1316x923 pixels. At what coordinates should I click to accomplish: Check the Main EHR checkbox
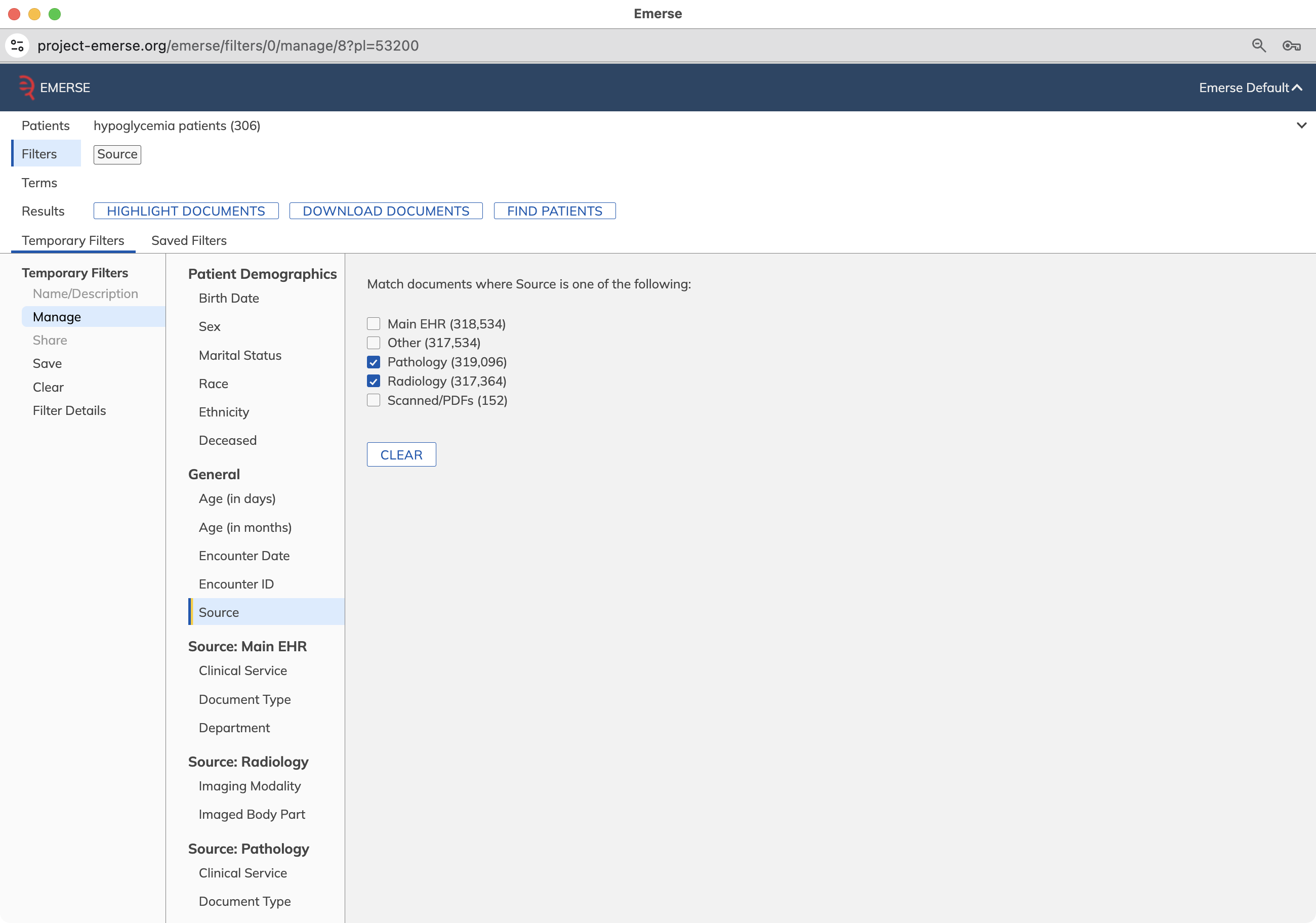pyautogui.click(x=374, y=324)
